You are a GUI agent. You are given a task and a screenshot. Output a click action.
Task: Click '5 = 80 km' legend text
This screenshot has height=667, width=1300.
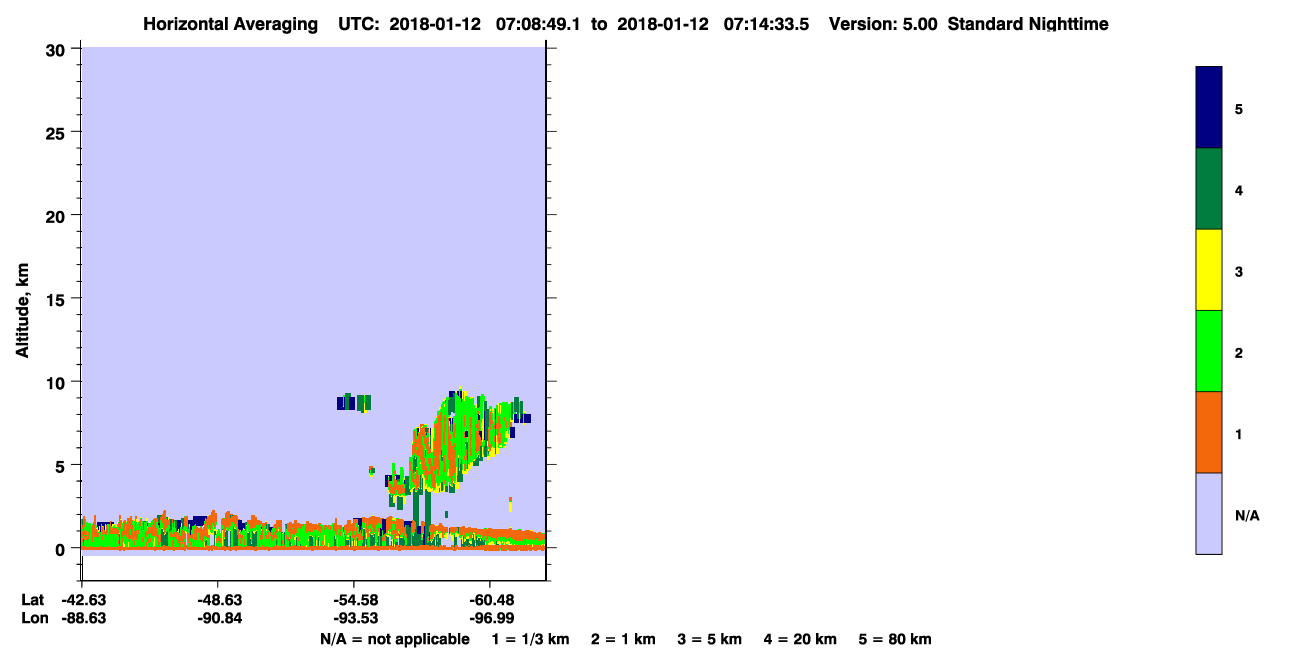895,639
